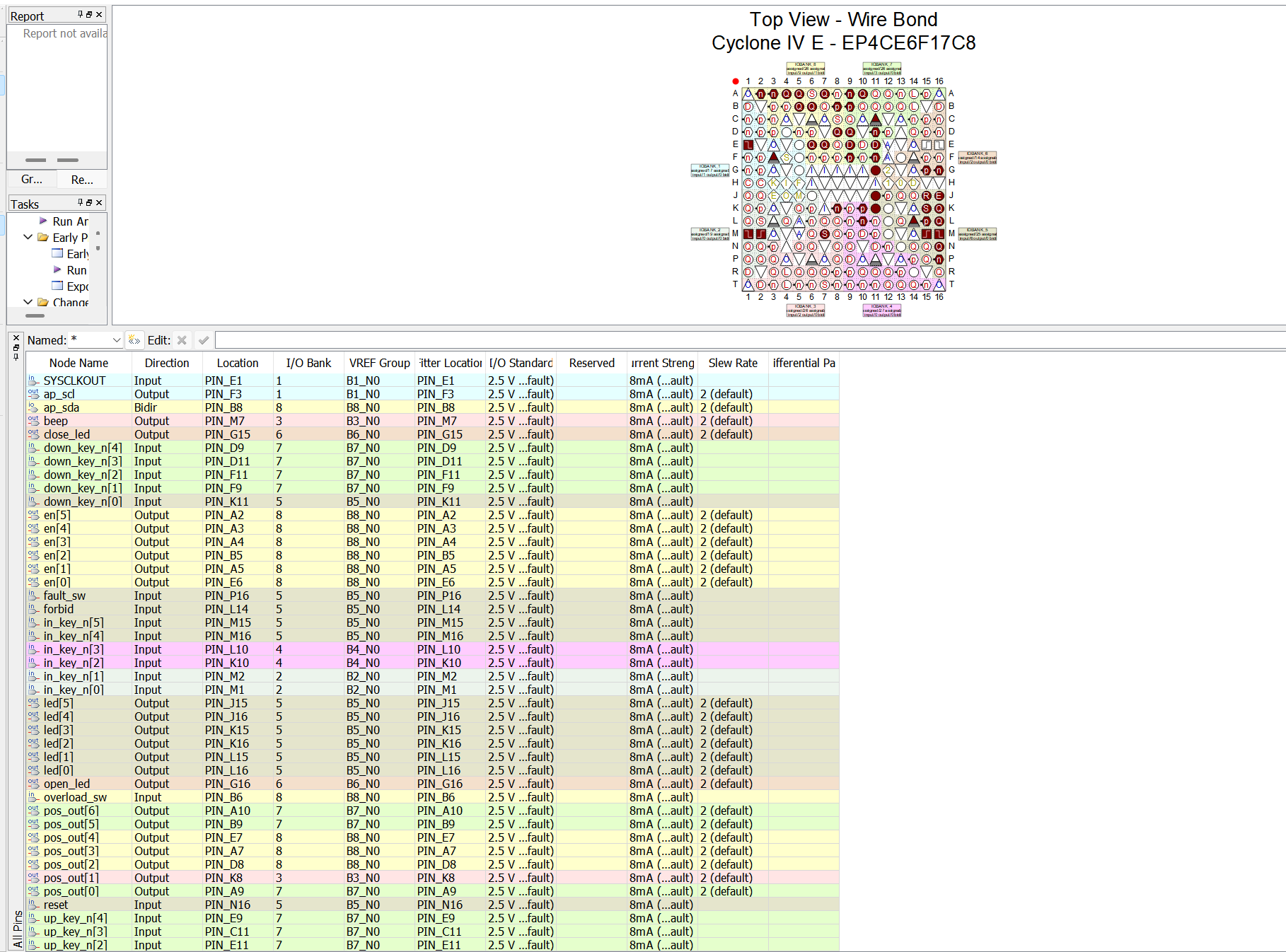The height and width of the screenshot is (952, 1286).
Task: Select the IOBANK_8 label in package view
Action: [806, 69]
